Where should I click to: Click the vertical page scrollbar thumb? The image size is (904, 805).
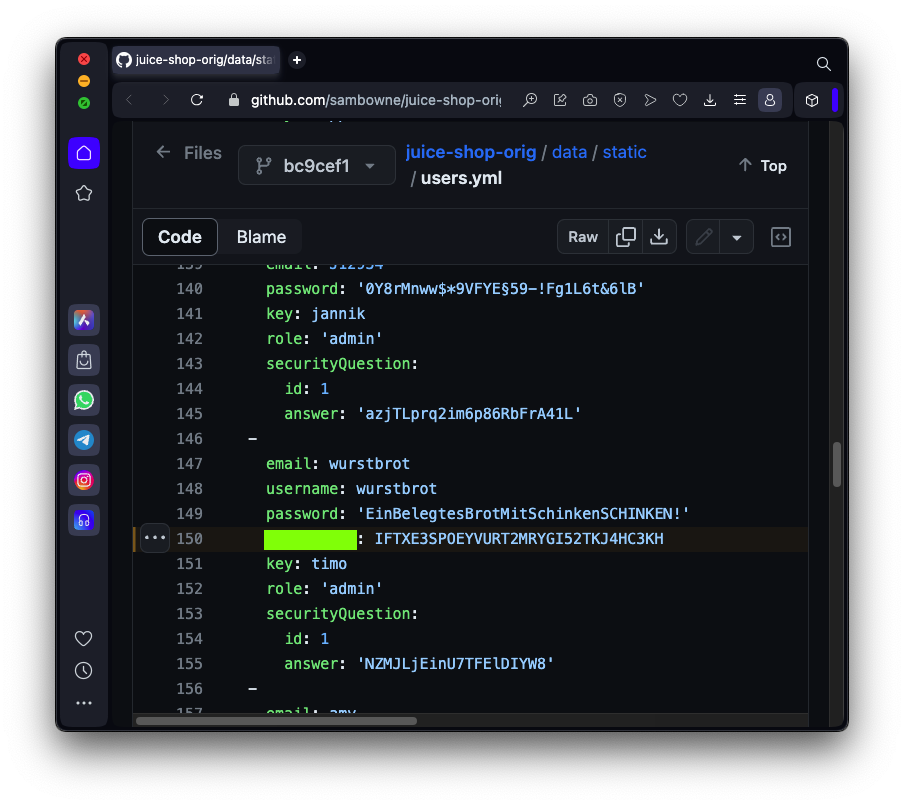coord(837,464)
